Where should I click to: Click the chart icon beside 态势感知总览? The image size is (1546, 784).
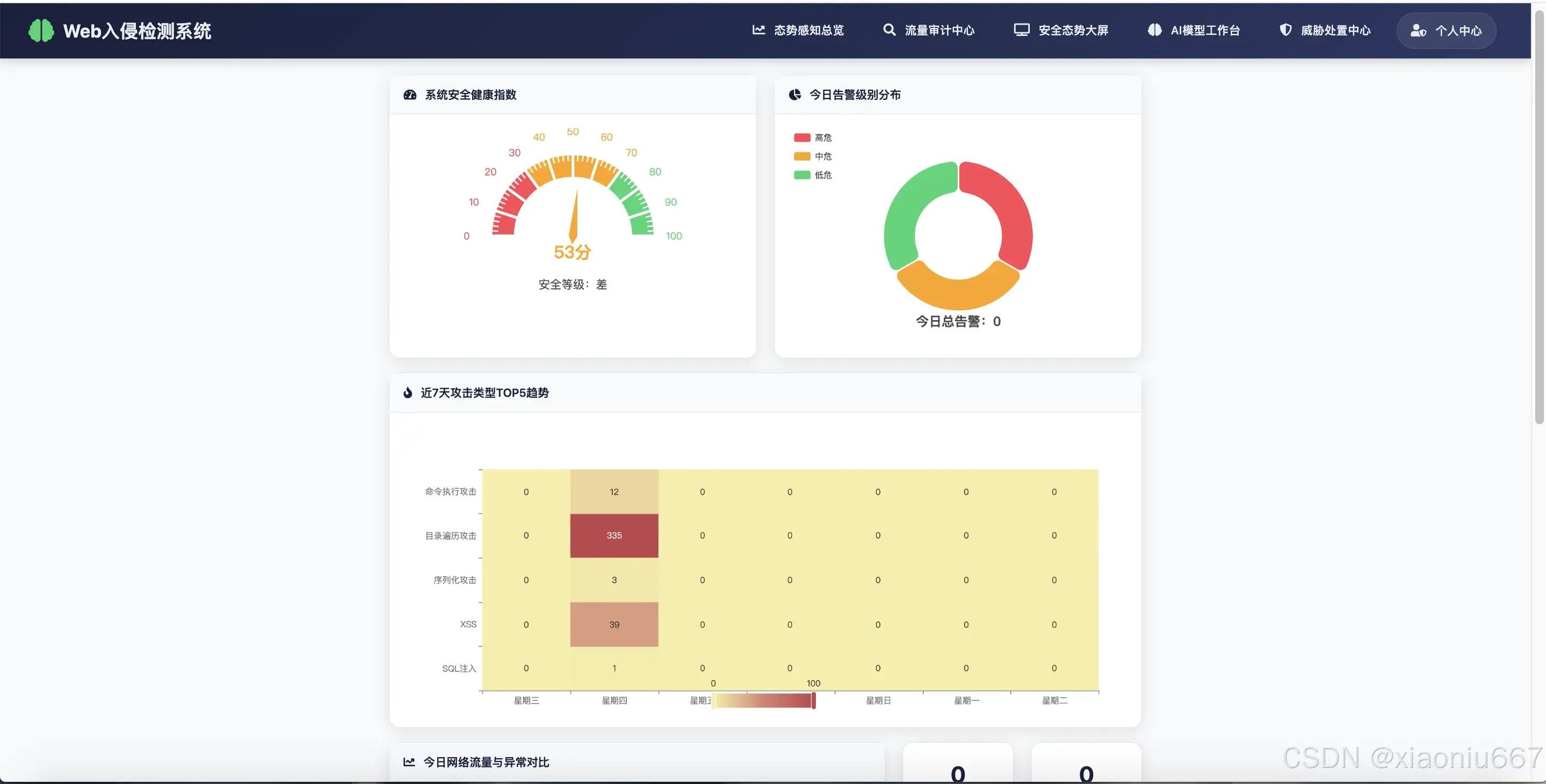pos(758,30)
